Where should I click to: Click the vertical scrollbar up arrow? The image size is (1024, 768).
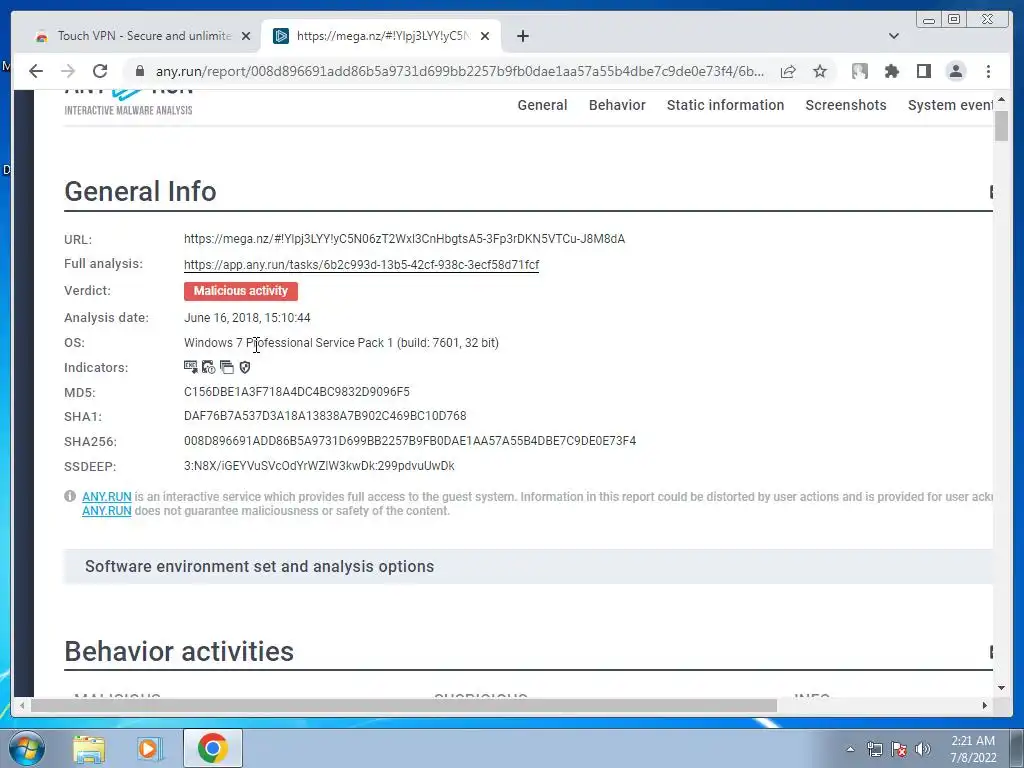pos(1002,99)
